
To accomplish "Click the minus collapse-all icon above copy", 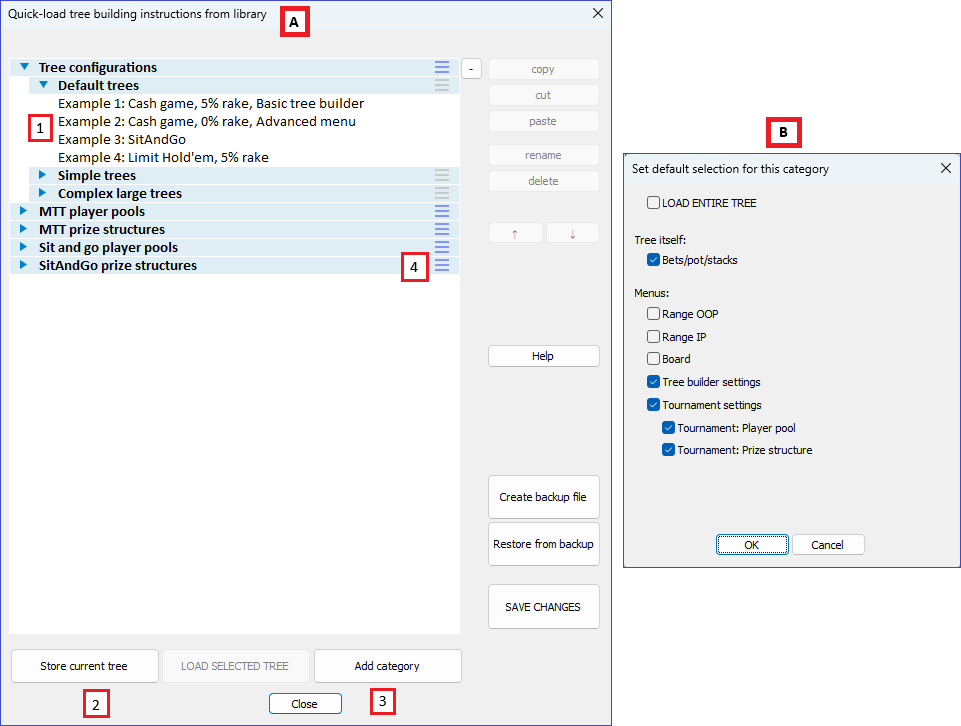I will coord(470,68).
